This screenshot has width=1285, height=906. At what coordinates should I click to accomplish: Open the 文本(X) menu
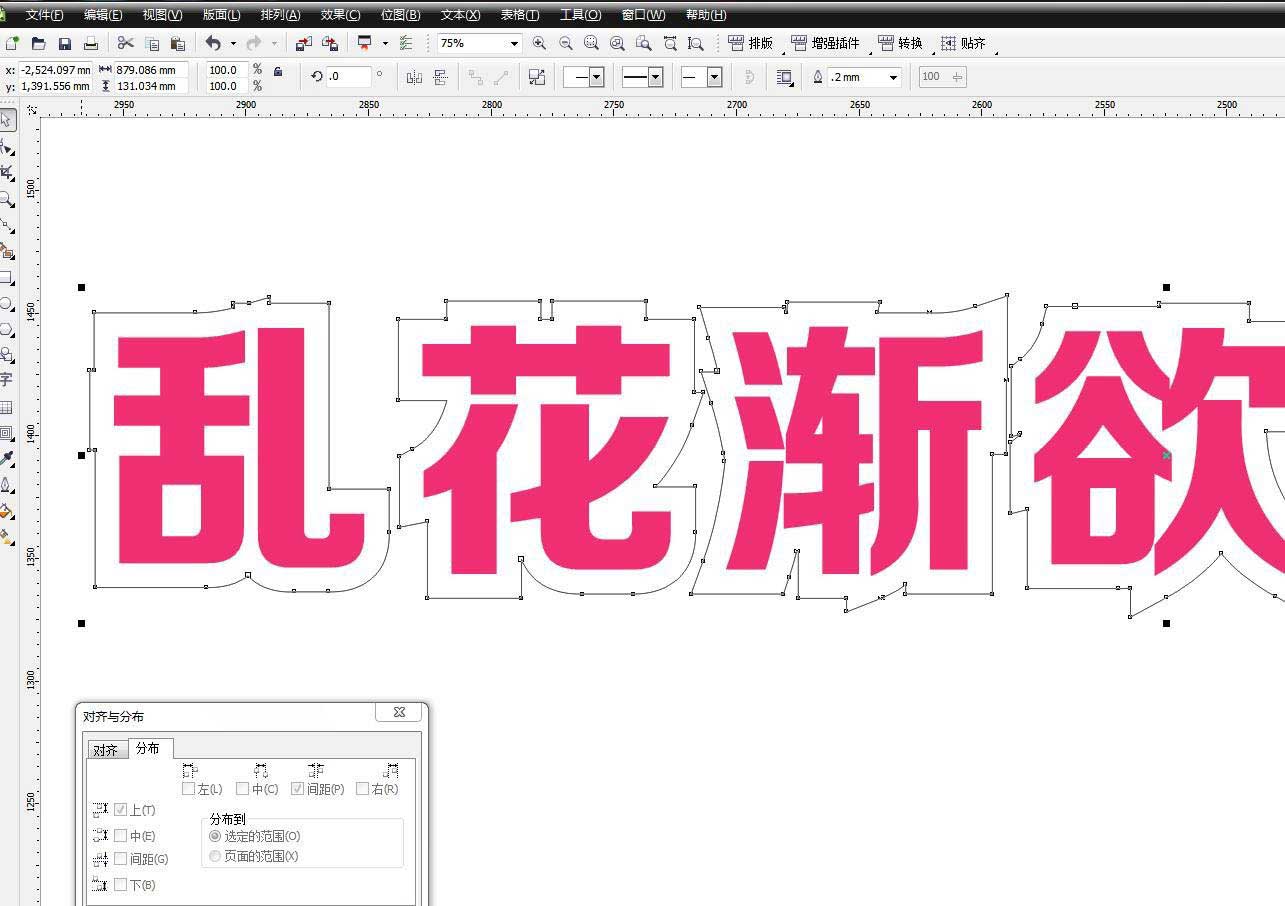click(x=458, y=14)
